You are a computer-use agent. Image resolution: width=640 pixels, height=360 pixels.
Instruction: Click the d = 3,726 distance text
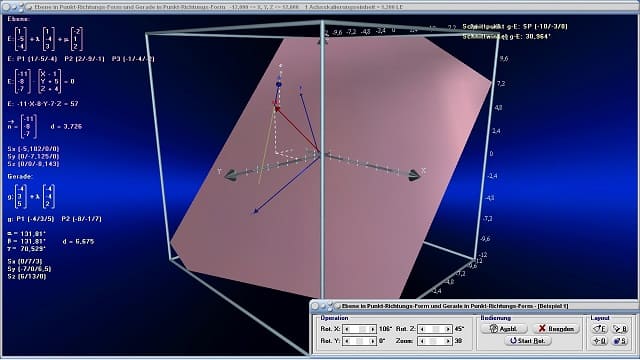coord(66,127)
